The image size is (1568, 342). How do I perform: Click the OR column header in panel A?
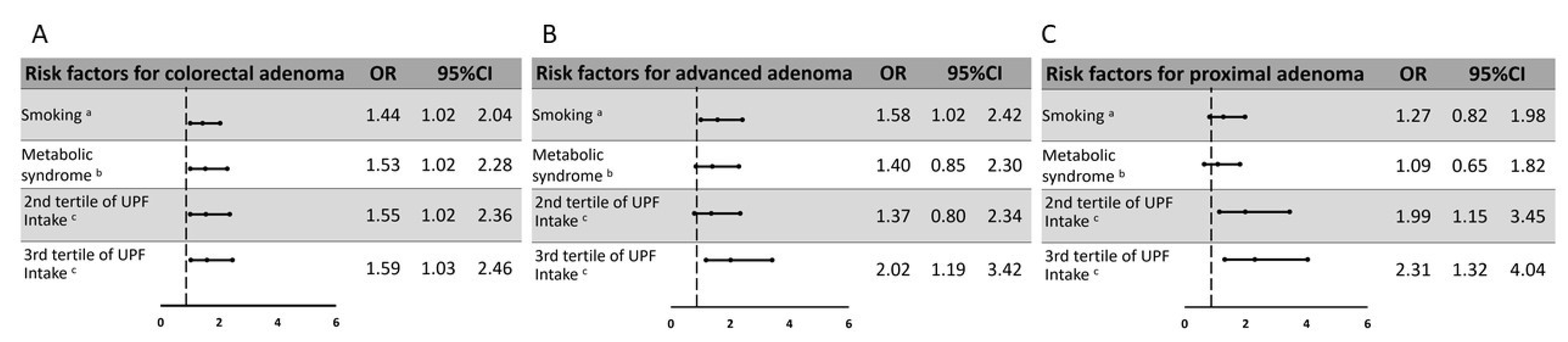pos(383,74)
